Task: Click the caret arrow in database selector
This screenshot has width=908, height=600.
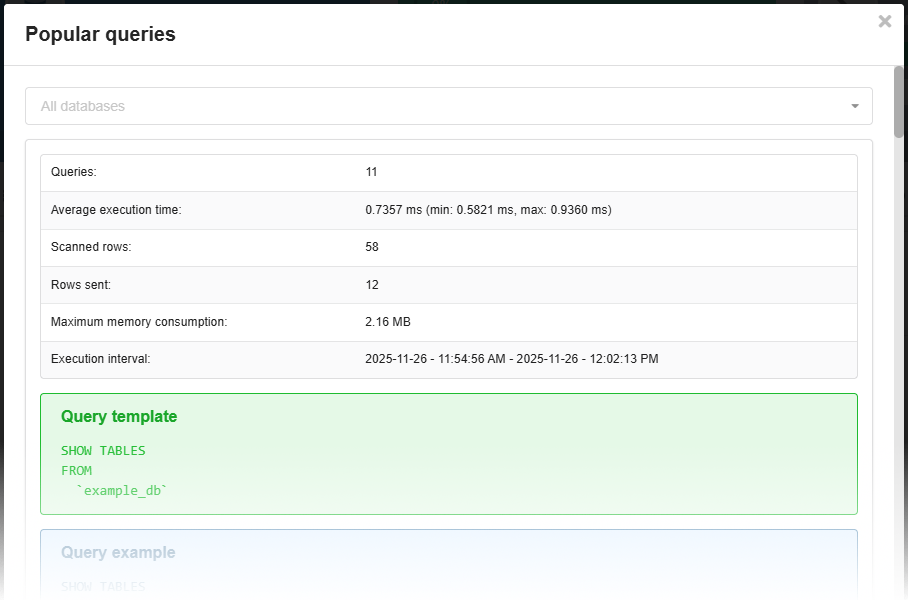Action: point(855,106)
